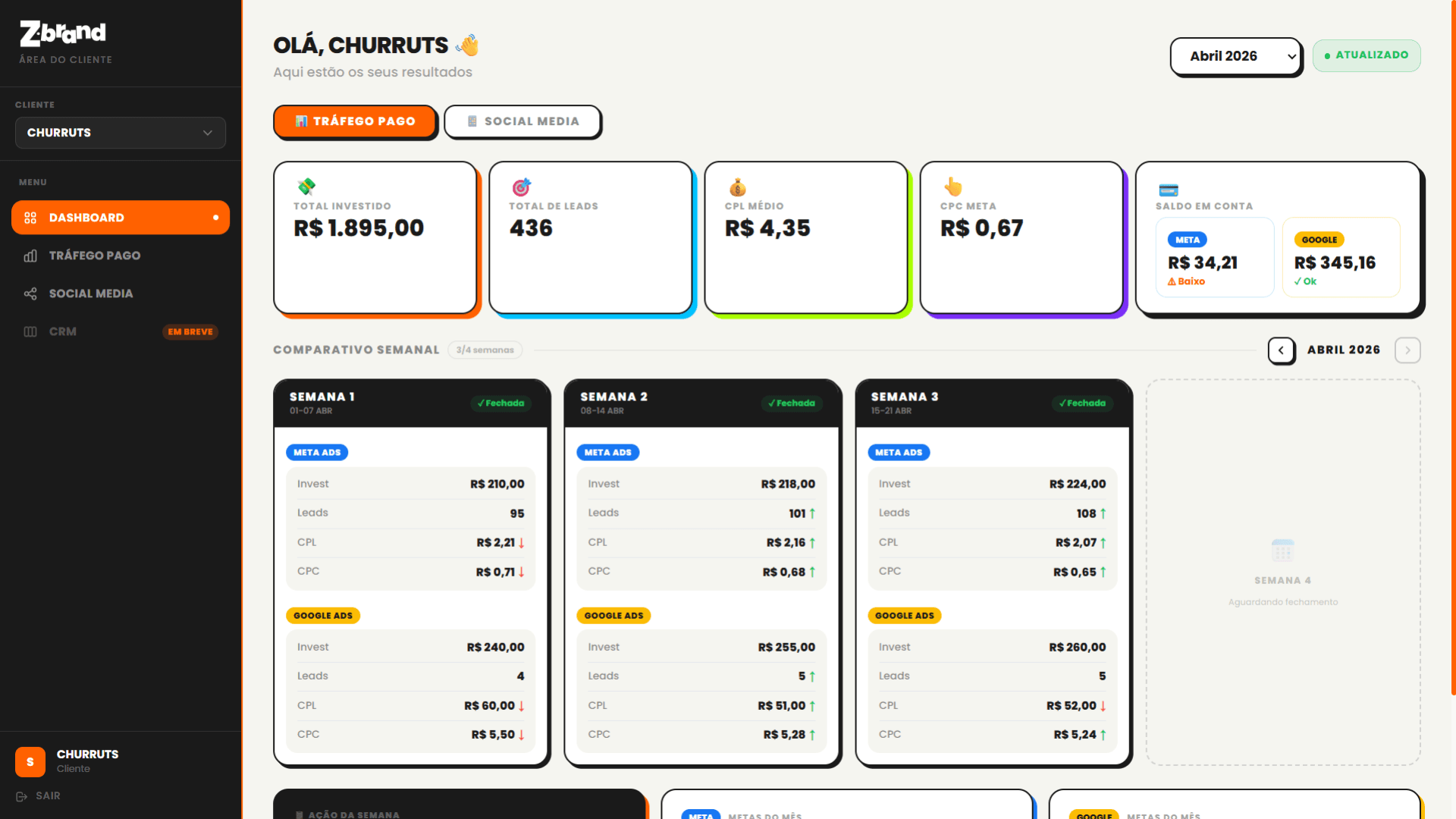Select the bar-chart icon next to Tráfego Pago
This screenshot has width=1456, height=819.
pyautogui.click(x=30, y=256)
